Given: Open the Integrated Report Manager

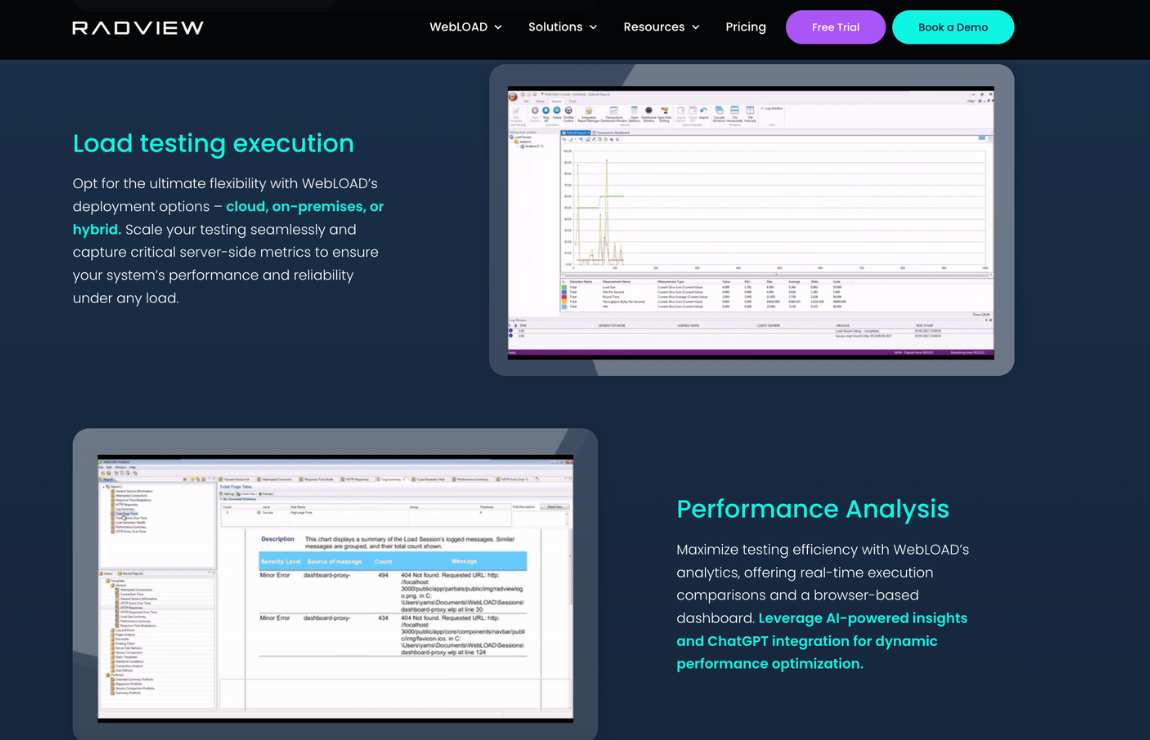Looking at the screenshot, I should [588, 111].
